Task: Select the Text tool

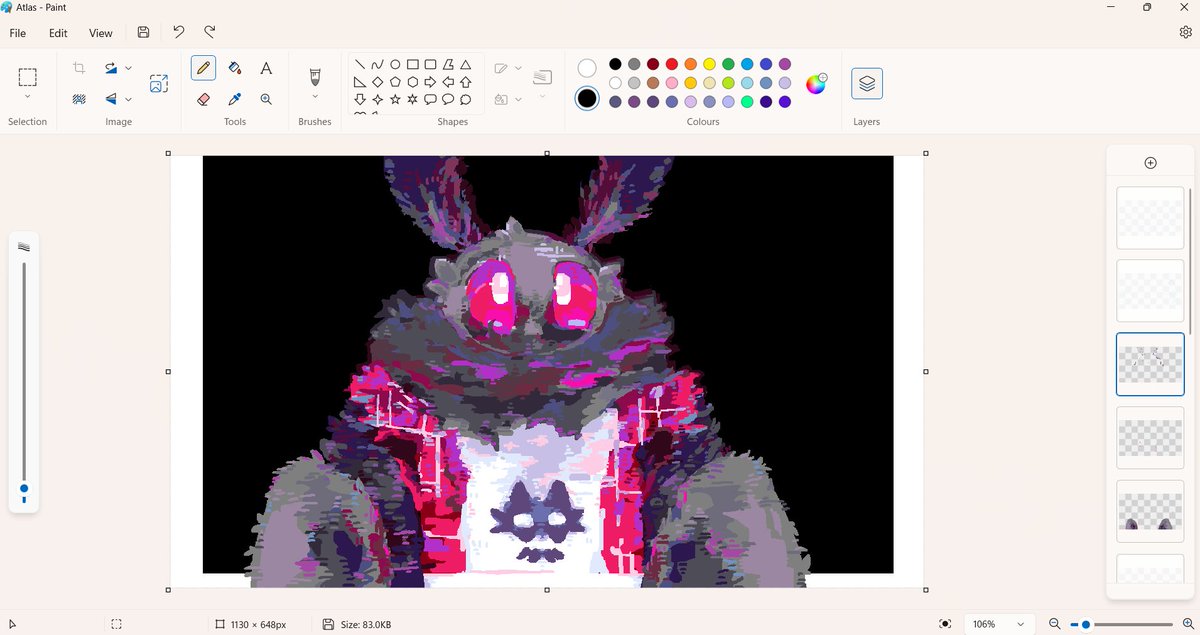Action: pos(266,69)
